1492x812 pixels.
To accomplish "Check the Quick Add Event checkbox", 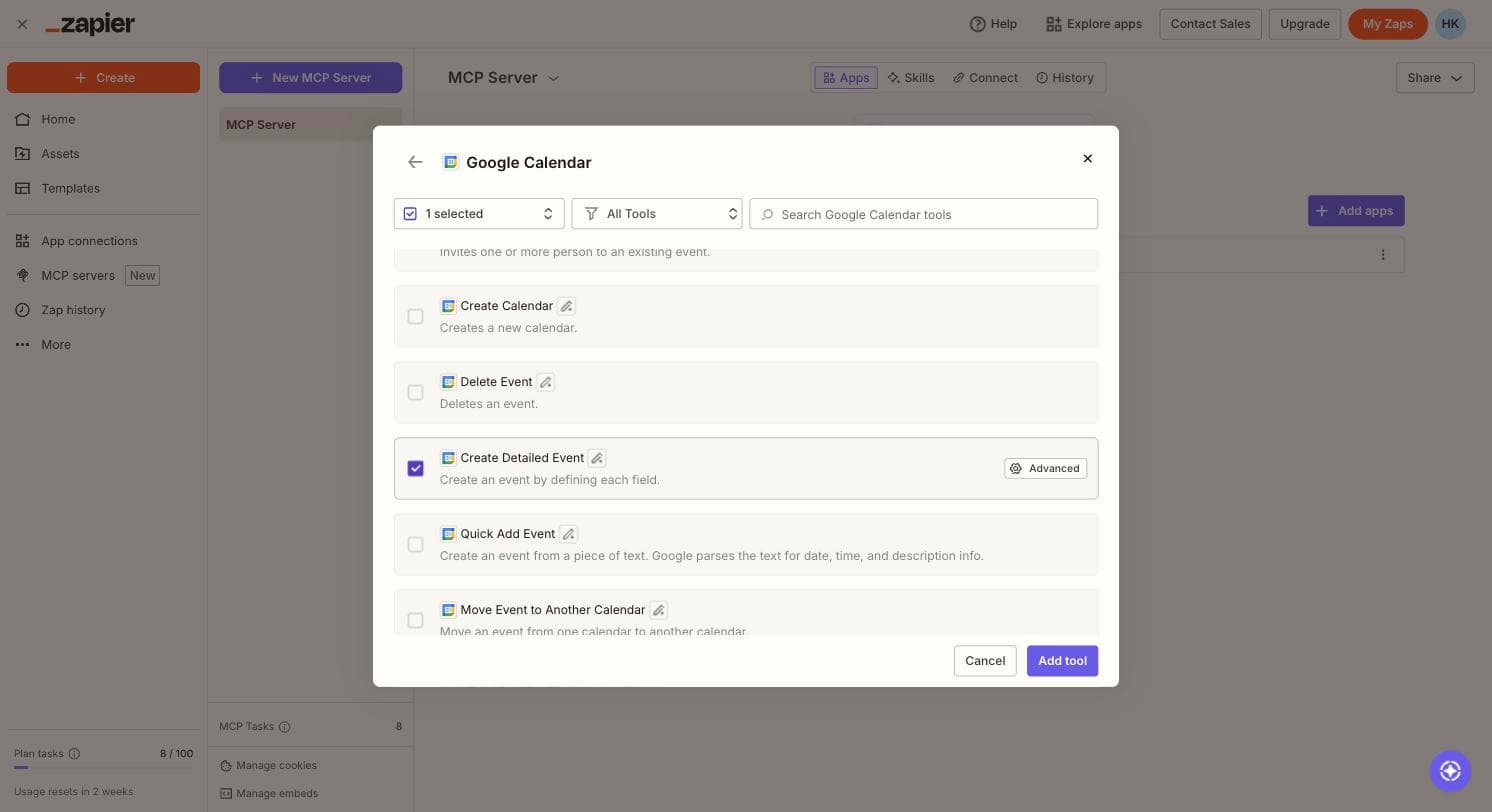I will [415, 545].
